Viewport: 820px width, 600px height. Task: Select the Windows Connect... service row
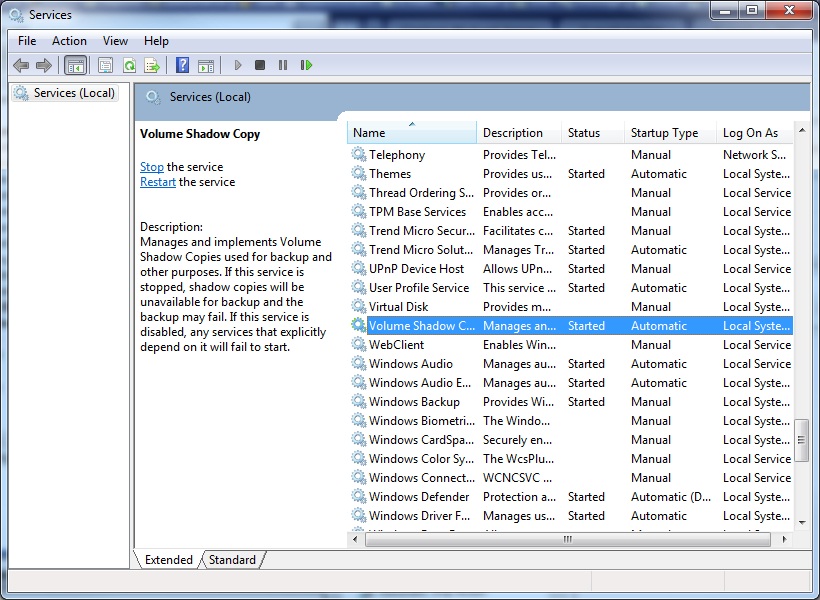click(x=571, y=478)
